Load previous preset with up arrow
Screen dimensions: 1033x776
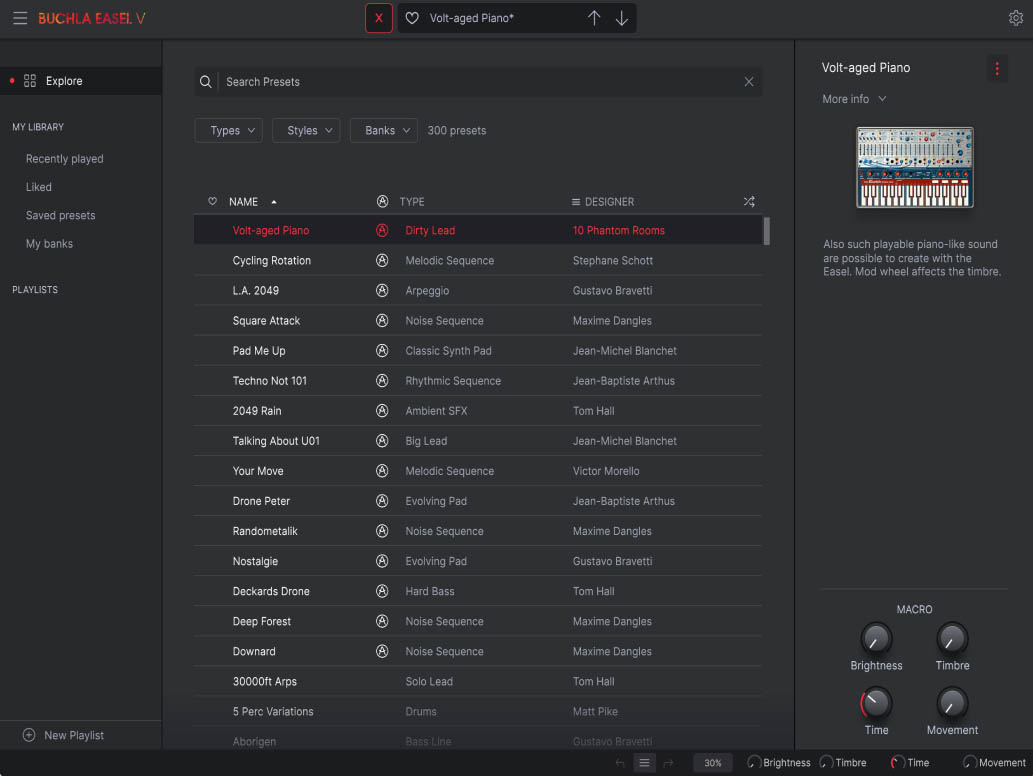click(x=594, y=18)
